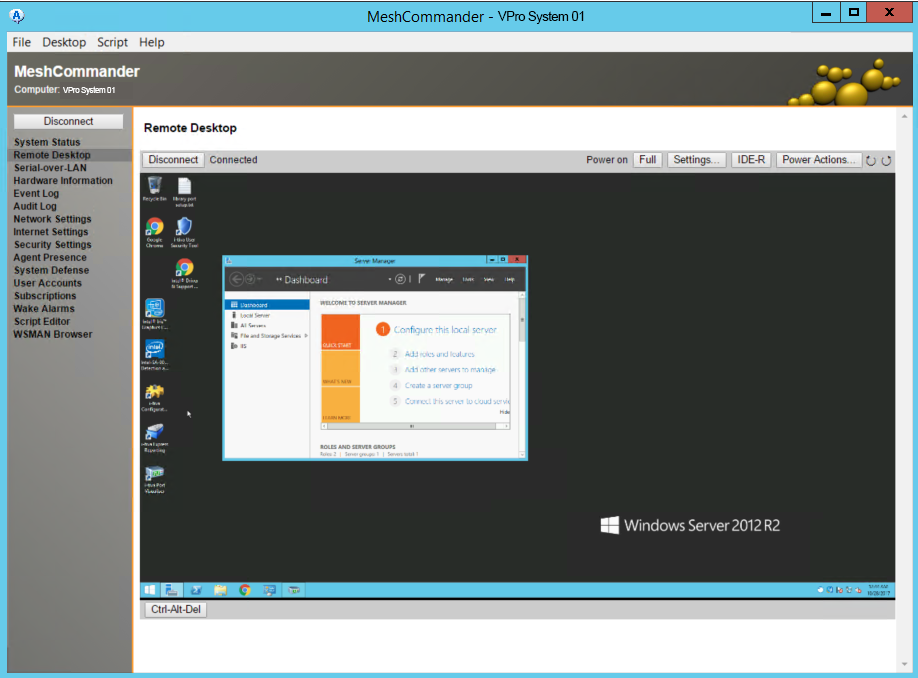Open the File menu
The image size is (918, 678).
22,42
